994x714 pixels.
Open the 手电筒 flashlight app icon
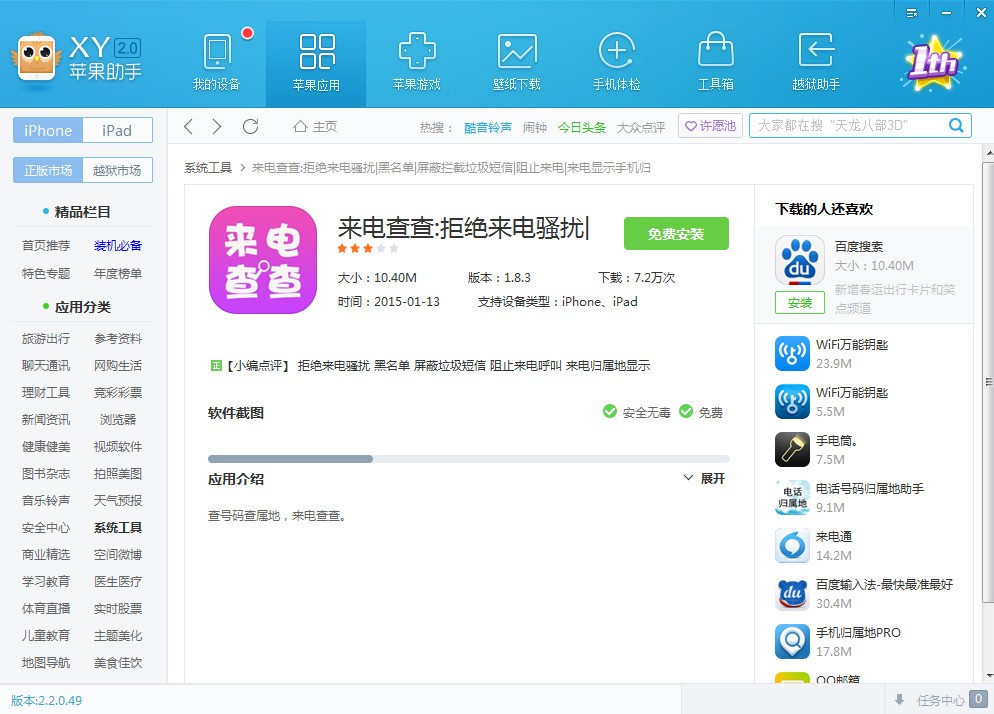click(x=792, y=450)
